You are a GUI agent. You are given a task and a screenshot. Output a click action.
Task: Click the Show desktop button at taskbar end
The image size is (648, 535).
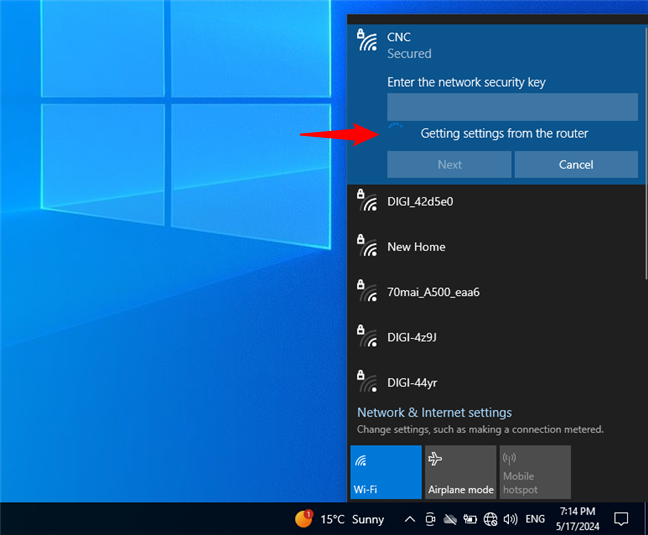click(646, 519)
